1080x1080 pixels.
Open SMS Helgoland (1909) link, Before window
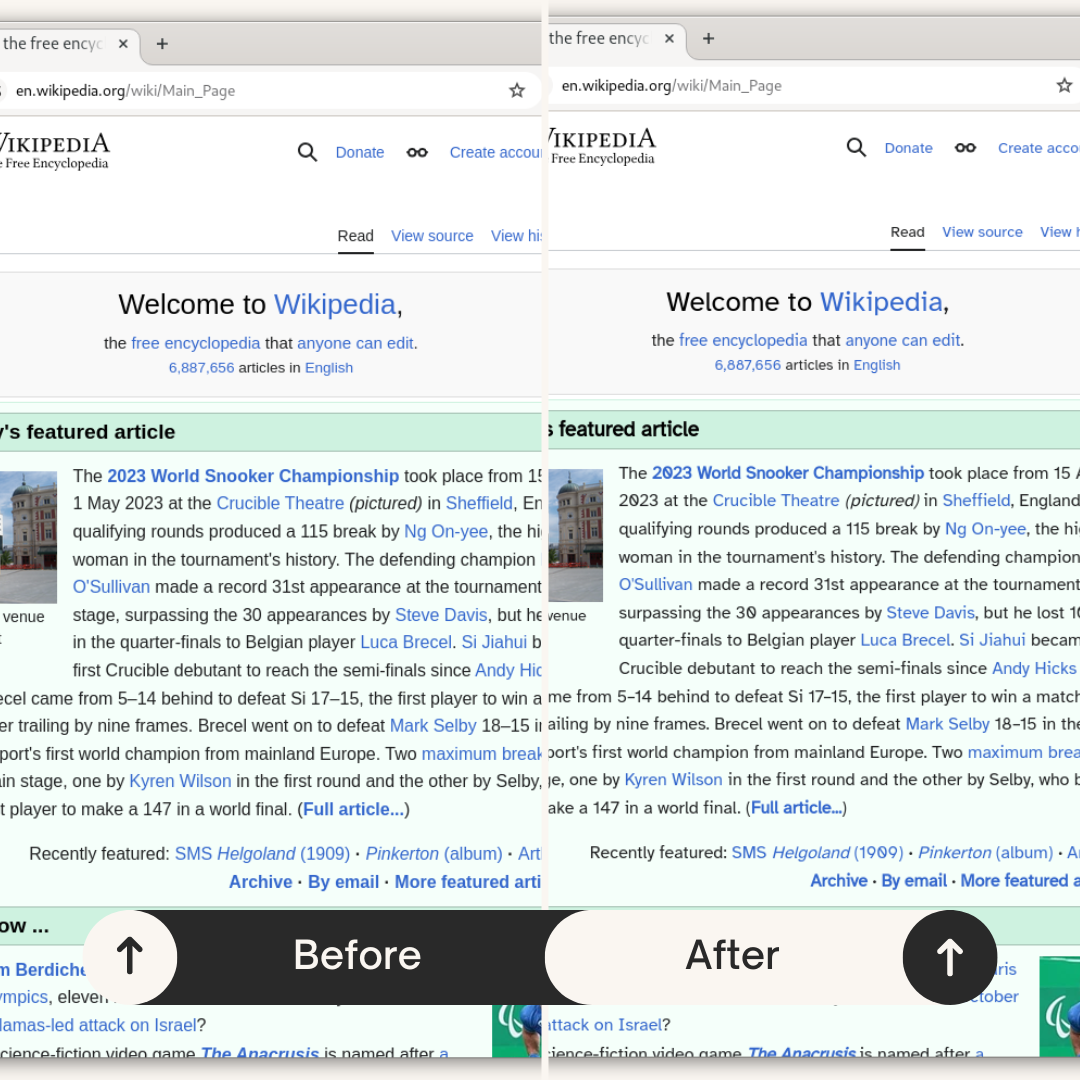262,854
